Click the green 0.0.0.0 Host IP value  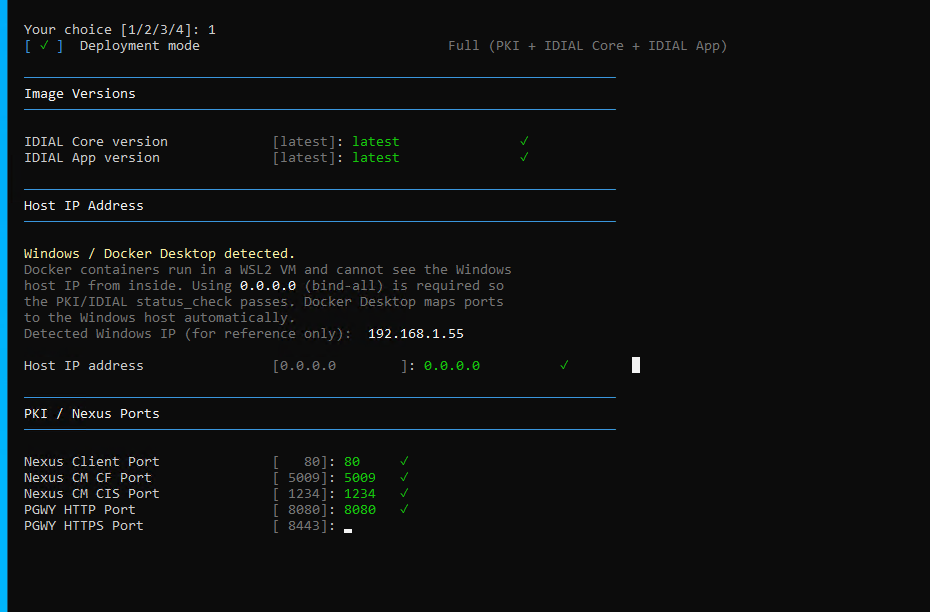[x=452, y=366]
